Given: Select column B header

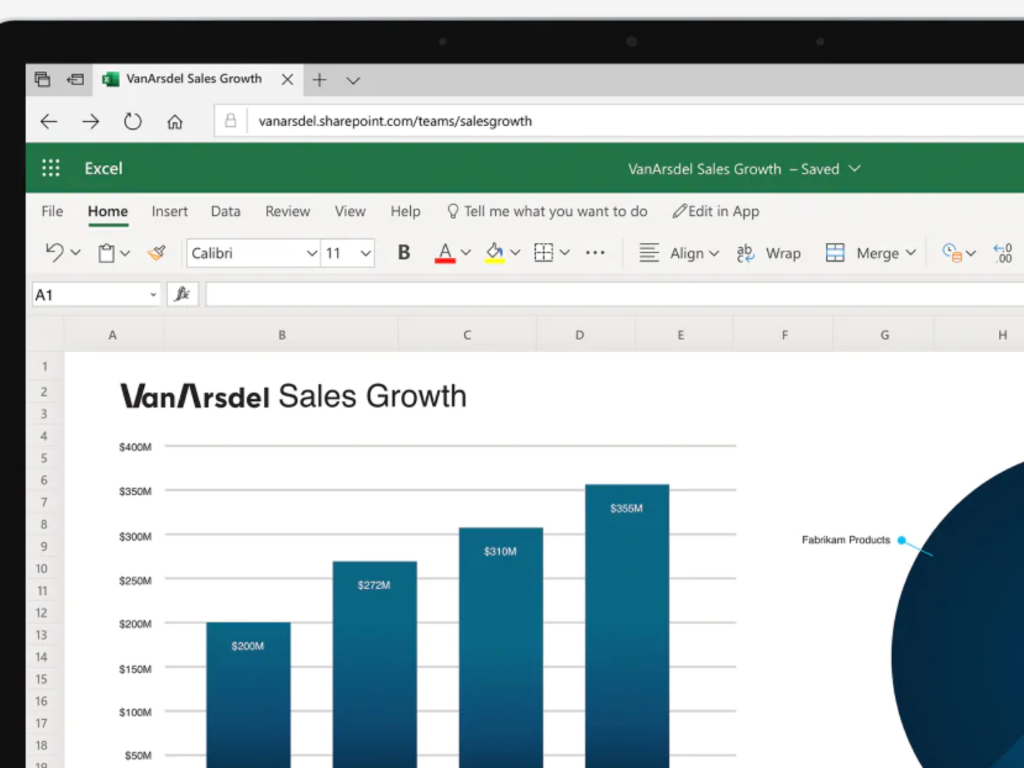Looking at the screenshot, I should click(x=281, y=335).
